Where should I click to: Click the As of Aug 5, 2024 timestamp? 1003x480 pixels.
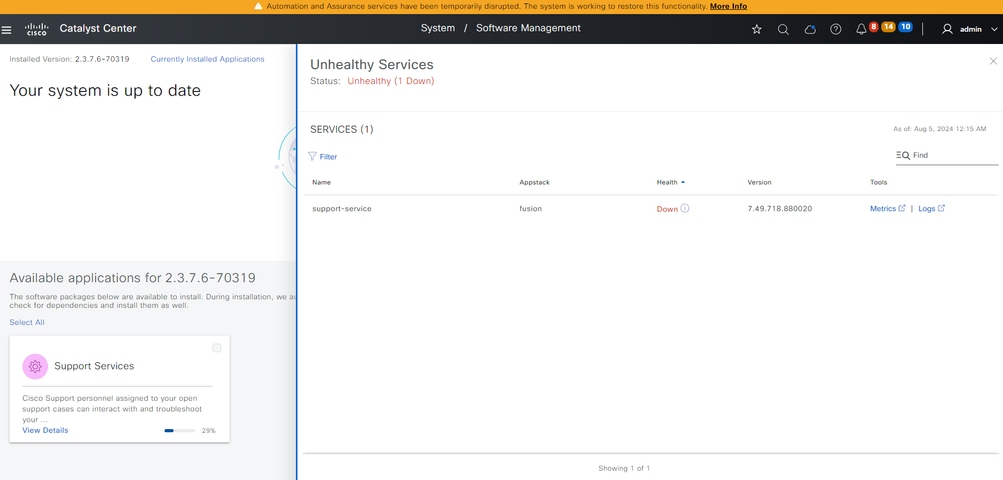point(940,129)
